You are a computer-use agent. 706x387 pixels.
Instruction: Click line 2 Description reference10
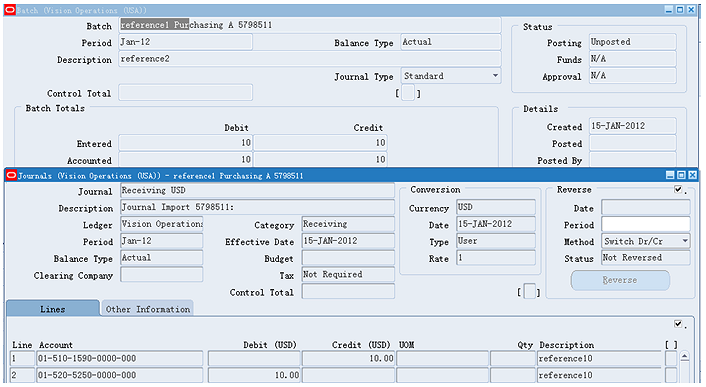point(600,375)
